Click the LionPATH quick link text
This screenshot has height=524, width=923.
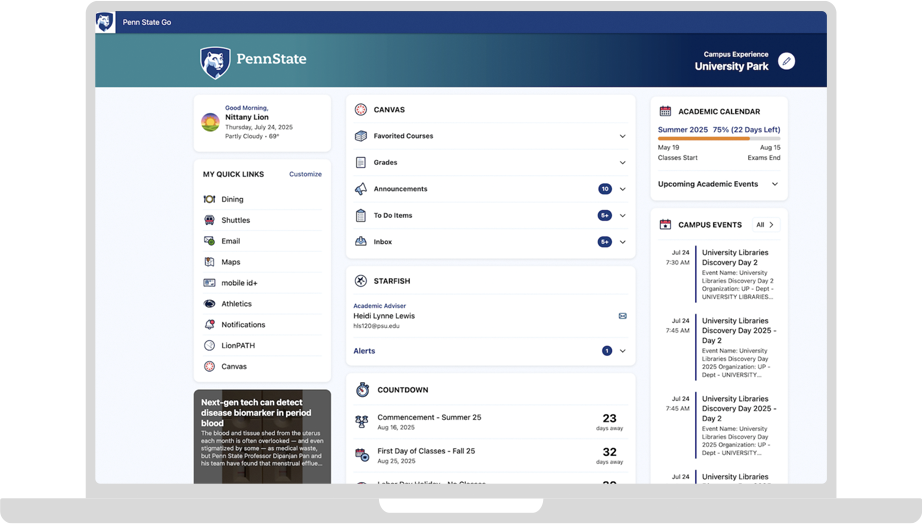coord(238,346)
